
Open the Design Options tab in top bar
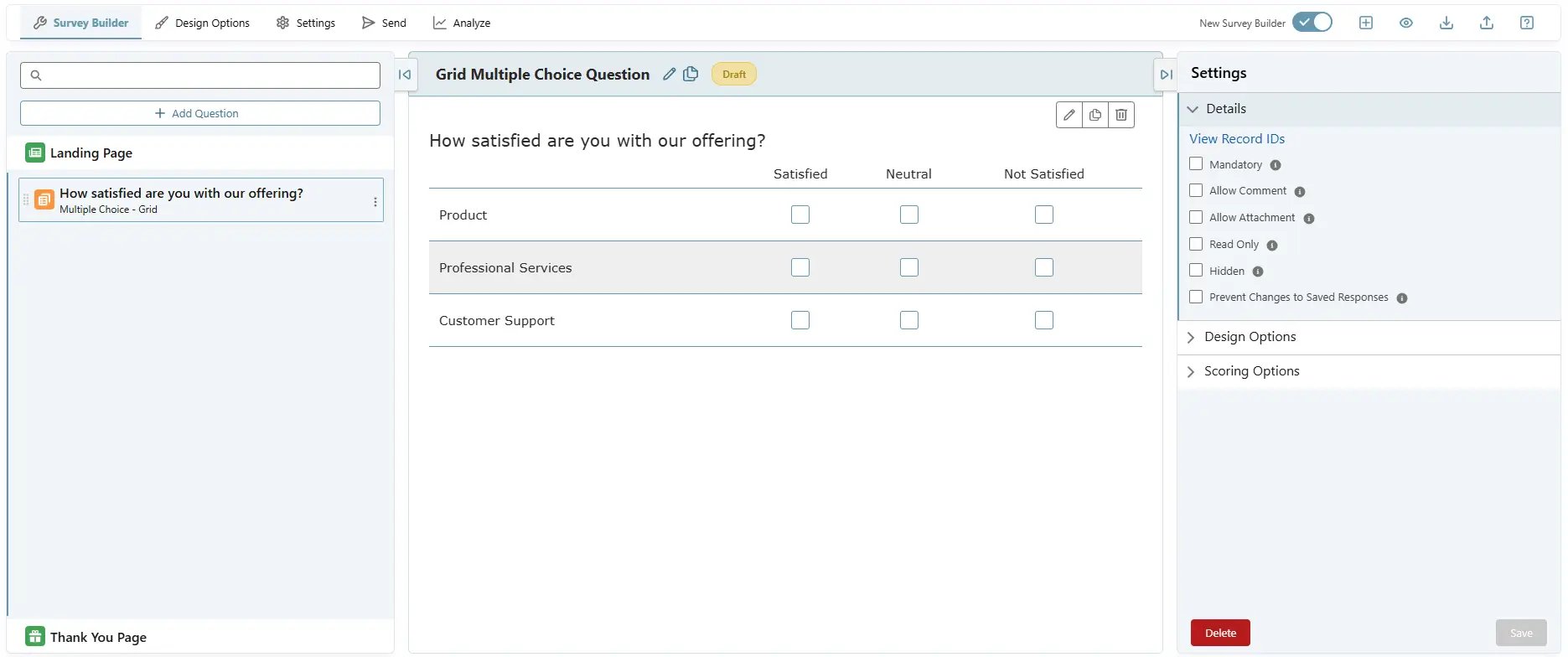(202, 23)
